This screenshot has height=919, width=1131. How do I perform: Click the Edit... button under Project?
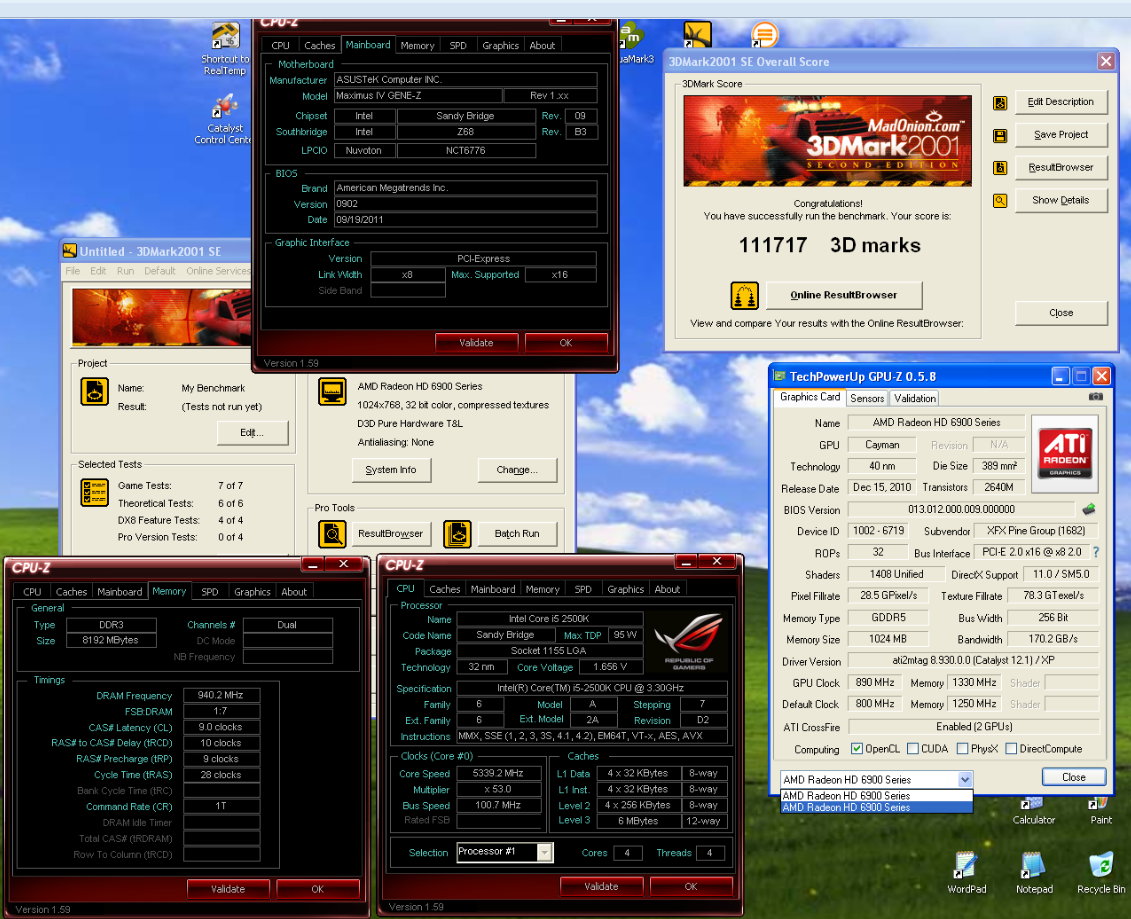pos(252,433)
